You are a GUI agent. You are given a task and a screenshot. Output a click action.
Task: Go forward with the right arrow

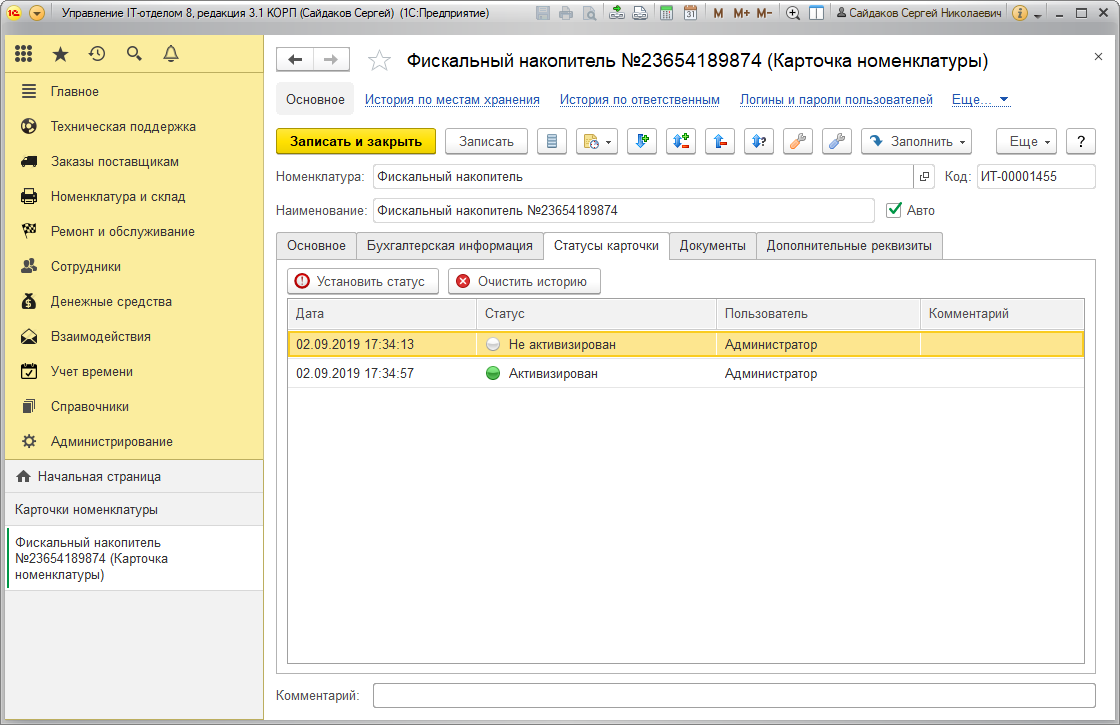point(331,60)
